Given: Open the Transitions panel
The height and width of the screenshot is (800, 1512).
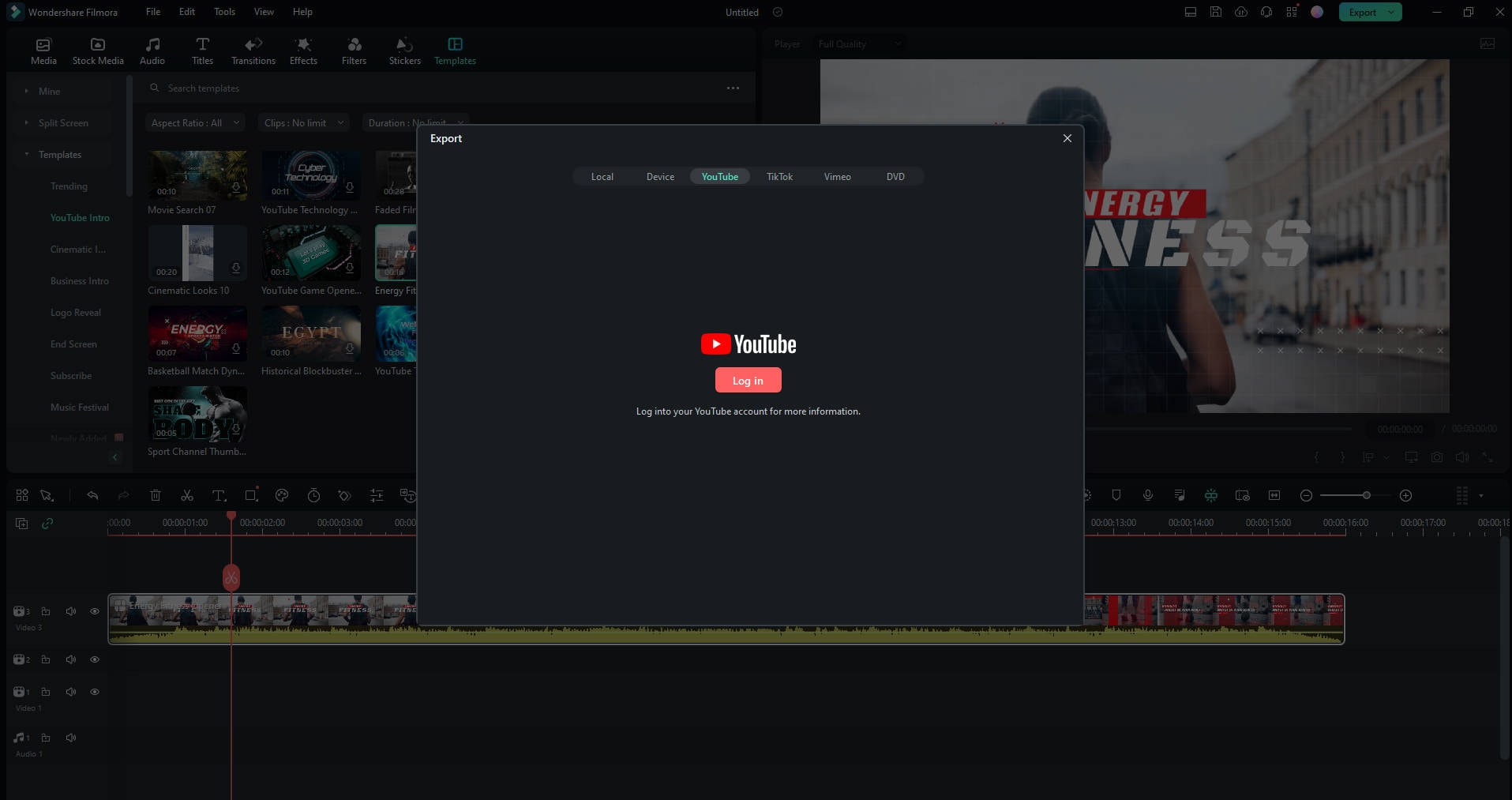Looking at the screenshot, I should coord(253,51).
